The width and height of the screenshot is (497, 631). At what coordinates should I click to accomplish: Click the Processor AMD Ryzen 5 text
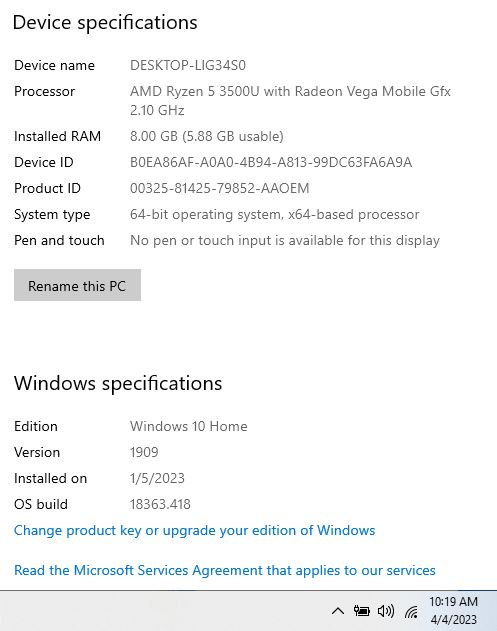pos(290,100)
